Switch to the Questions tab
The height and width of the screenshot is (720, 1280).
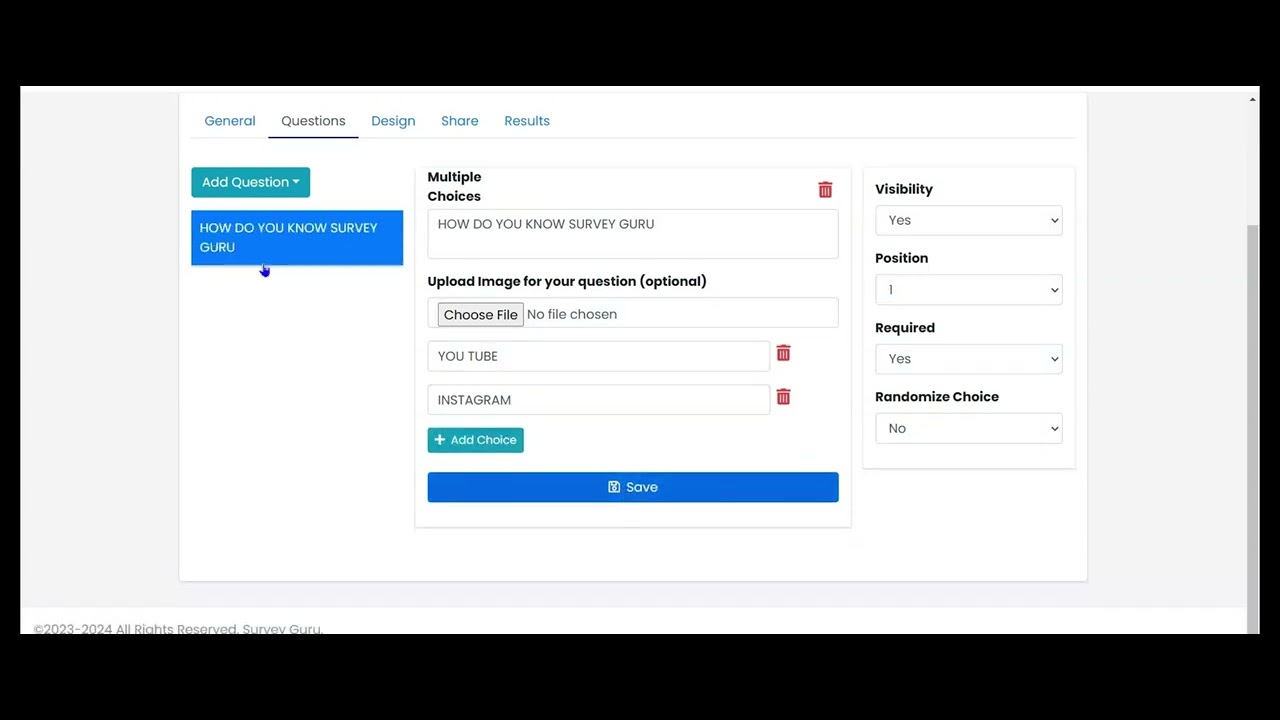click(x=313, y=121)
